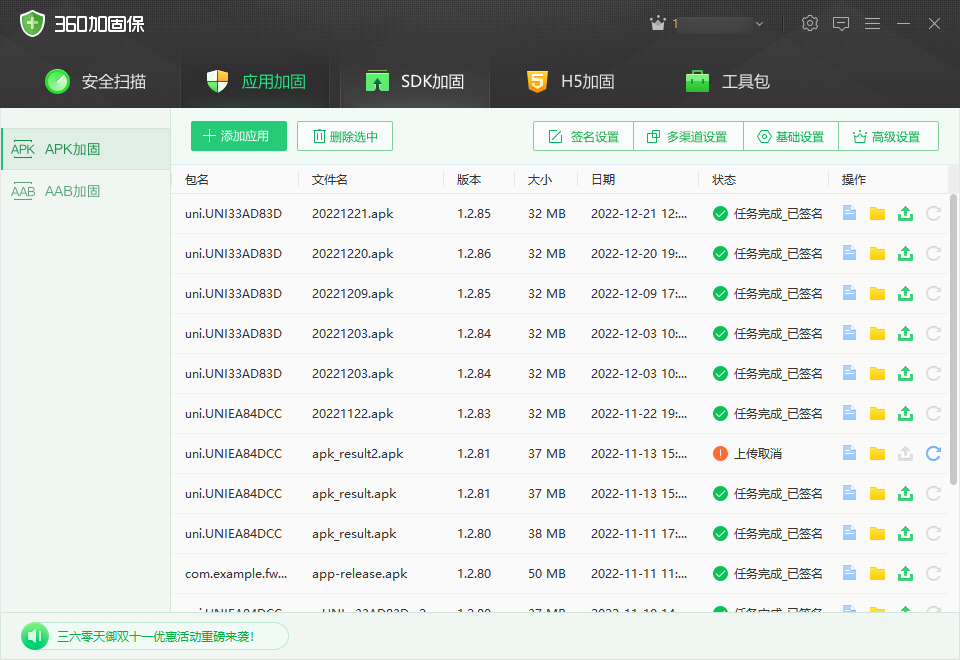Click the 三六零天御双十一 promotion link

pyautogui.click(x=155, y=636)
